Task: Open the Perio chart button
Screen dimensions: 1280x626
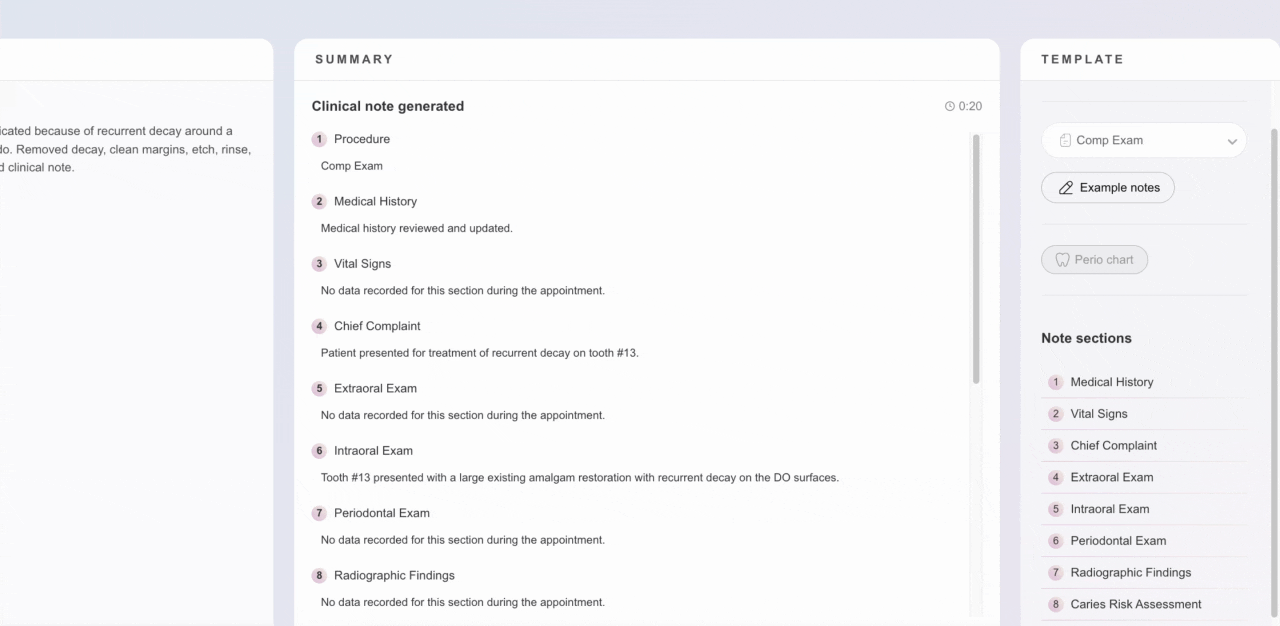Action: [1094, 260]
